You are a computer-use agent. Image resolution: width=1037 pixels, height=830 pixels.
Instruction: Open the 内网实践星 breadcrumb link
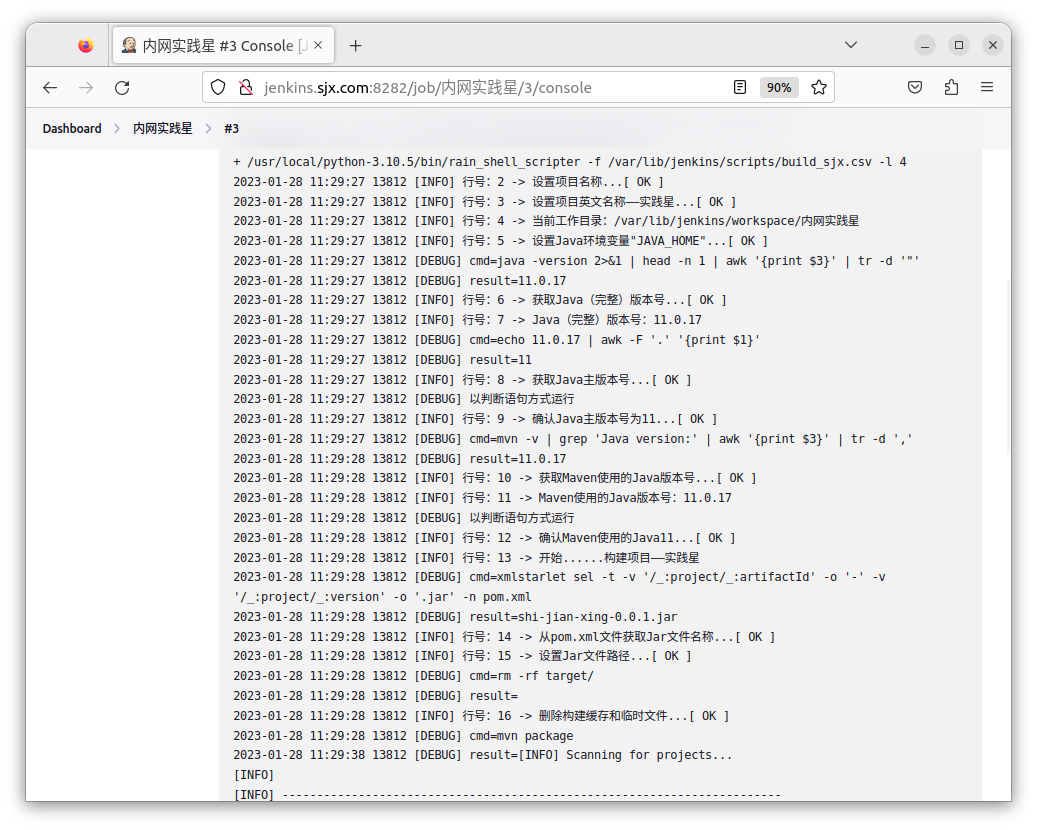tap(163, 129)
